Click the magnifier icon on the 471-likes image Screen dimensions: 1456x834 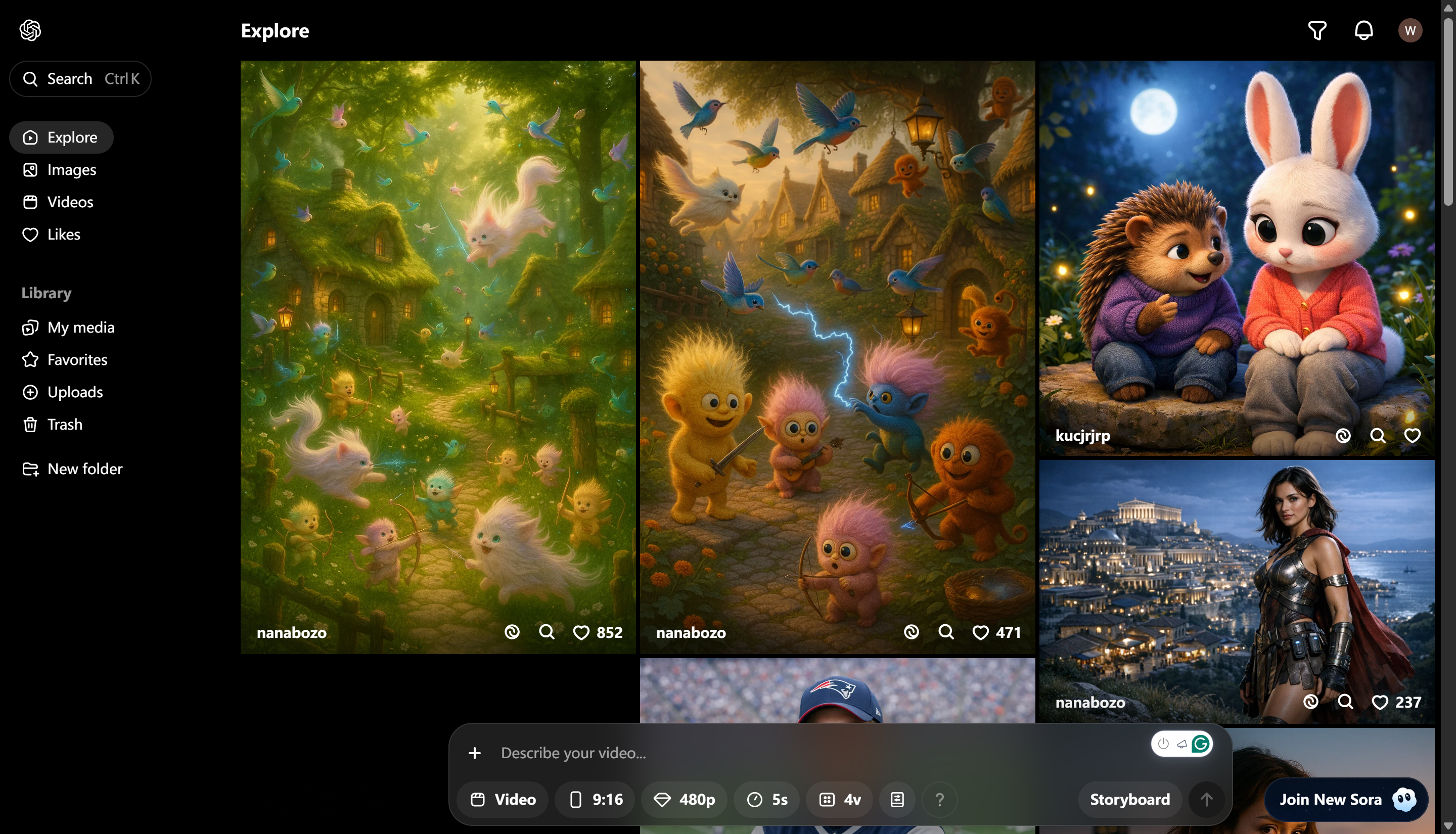coord(946,632)
